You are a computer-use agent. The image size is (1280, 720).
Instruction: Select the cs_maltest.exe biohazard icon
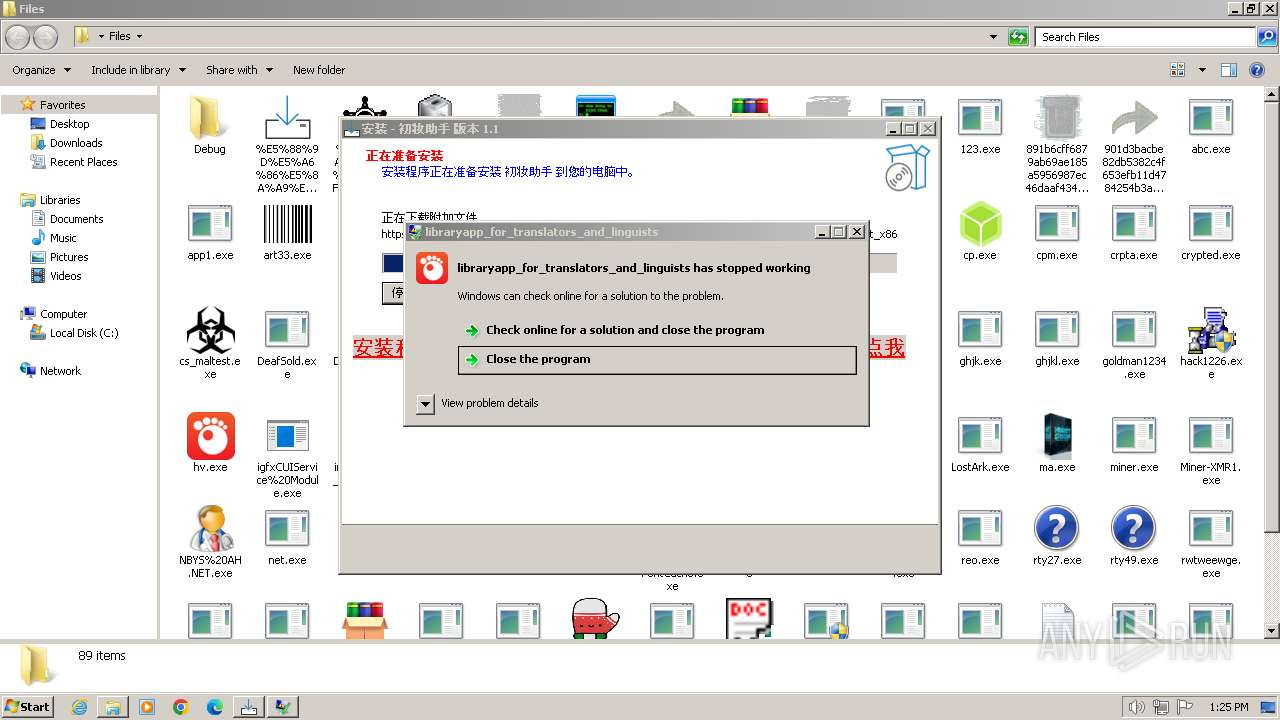pyautogui.click(x=210, y=330)
